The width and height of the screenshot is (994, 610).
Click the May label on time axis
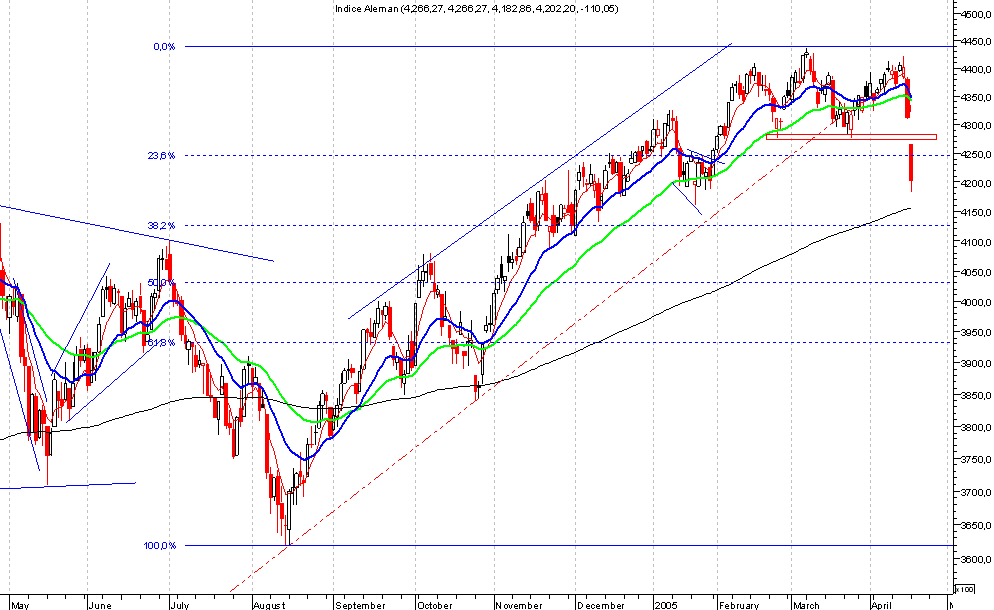point(20,605)
